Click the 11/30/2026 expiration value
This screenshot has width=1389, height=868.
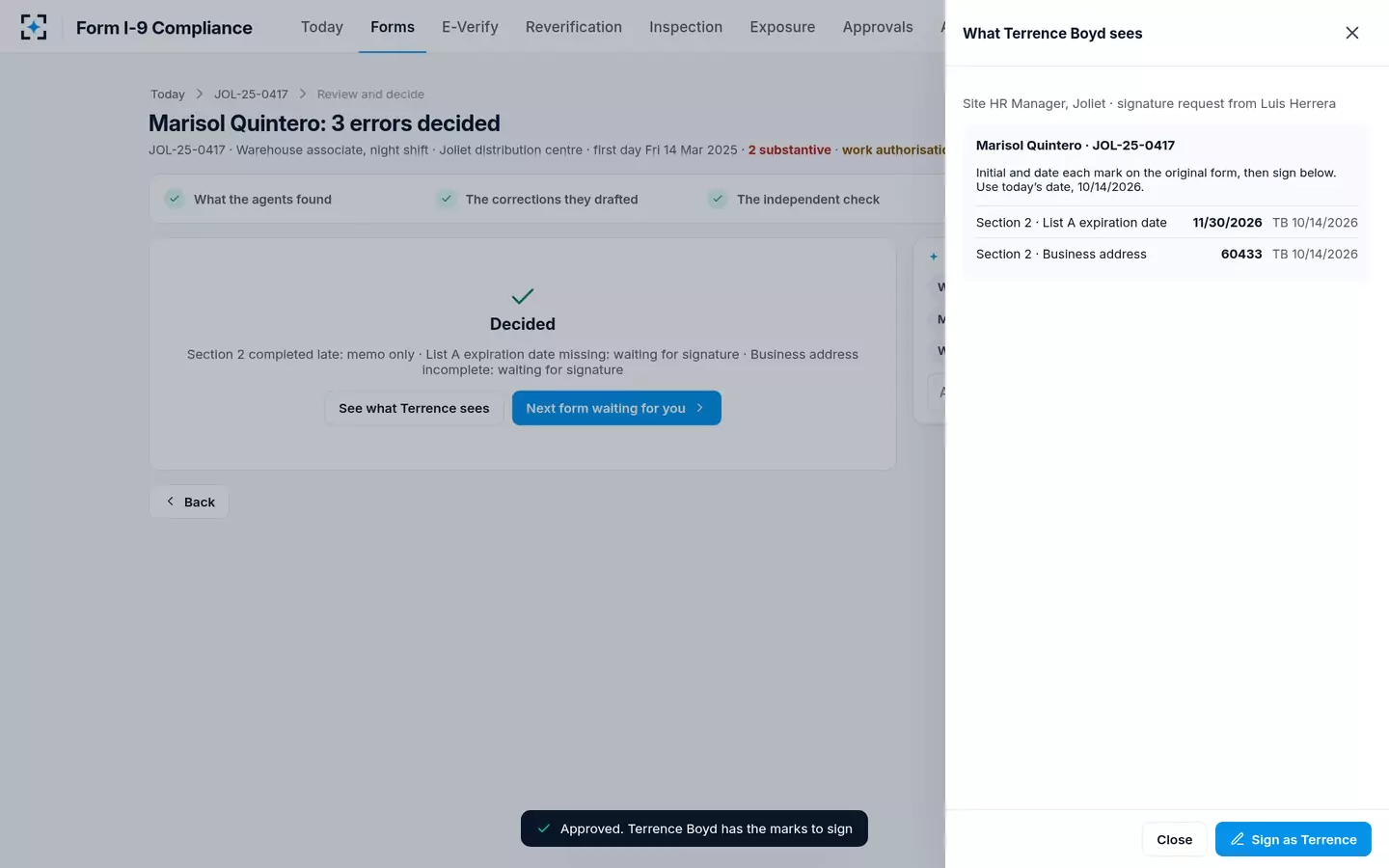point(1227,223)
